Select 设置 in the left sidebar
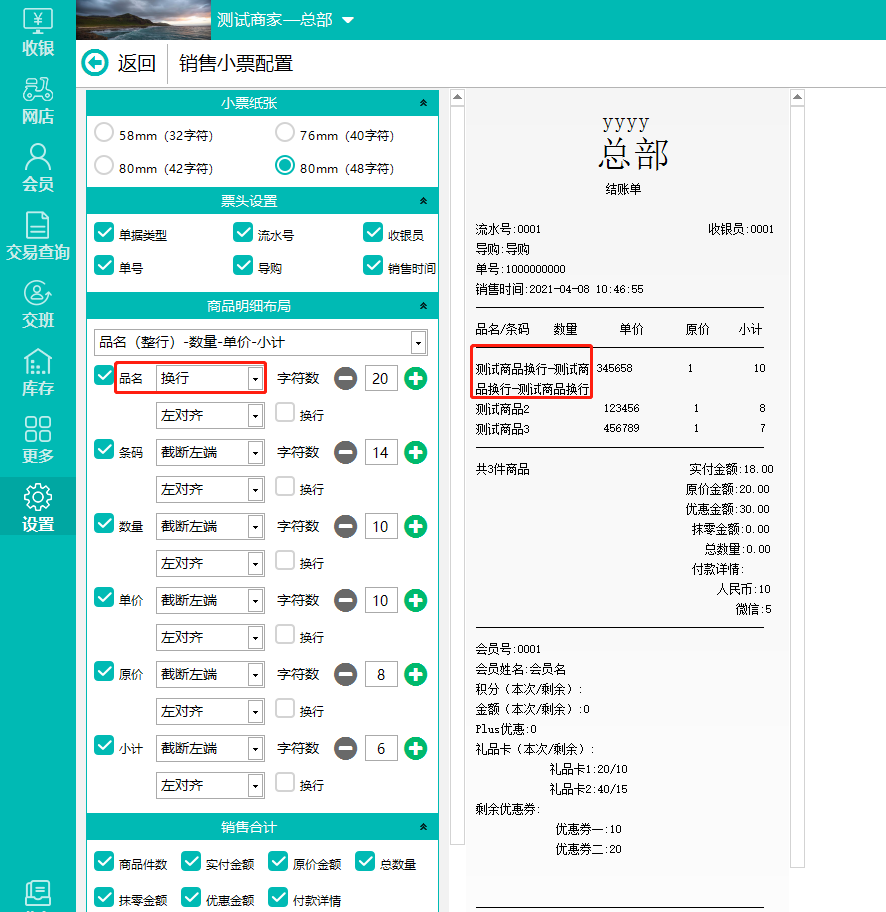The image size is (886, 912). pyautogui.click(x=38, y=508)
